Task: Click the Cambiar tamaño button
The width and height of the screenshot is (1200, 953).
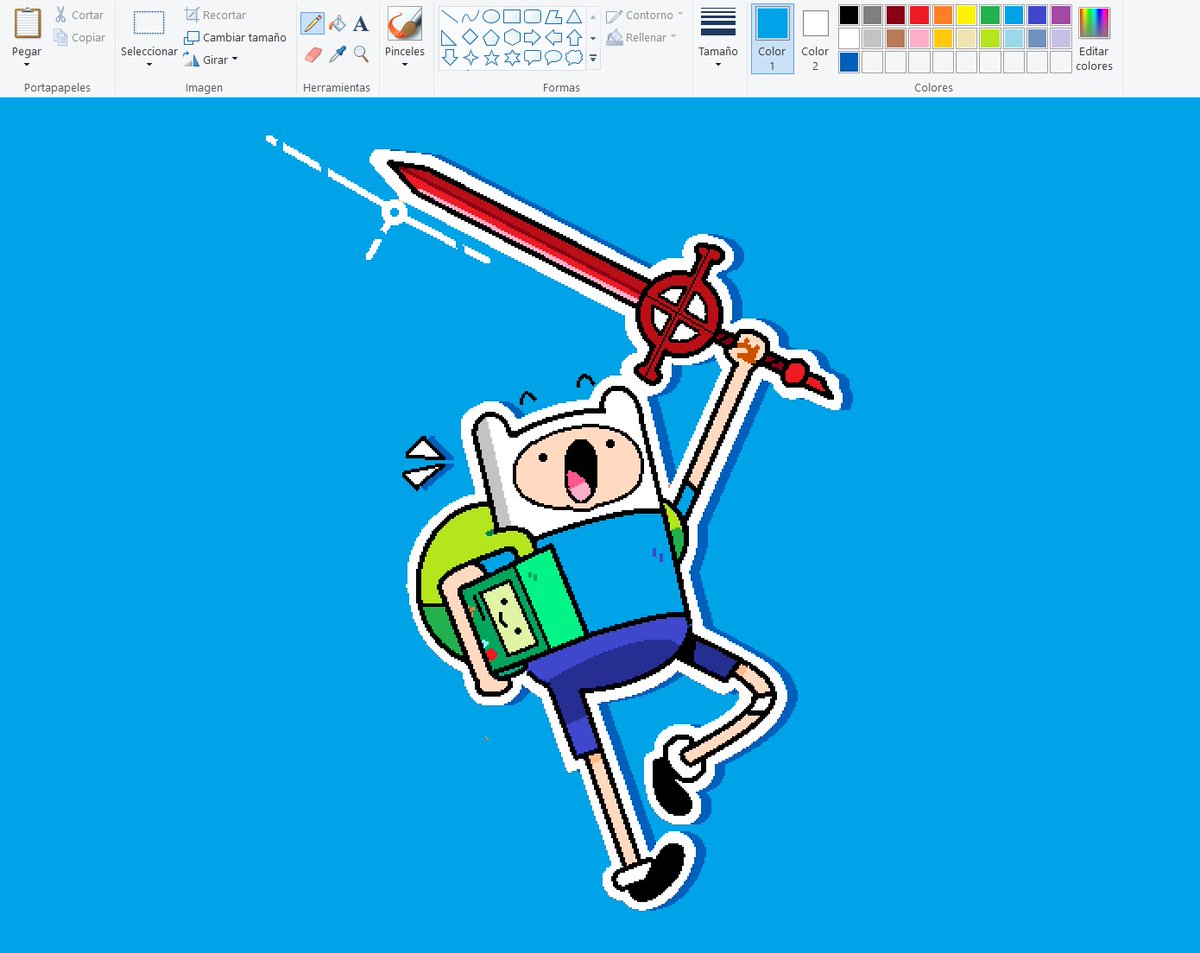Action: pos(235,37)
